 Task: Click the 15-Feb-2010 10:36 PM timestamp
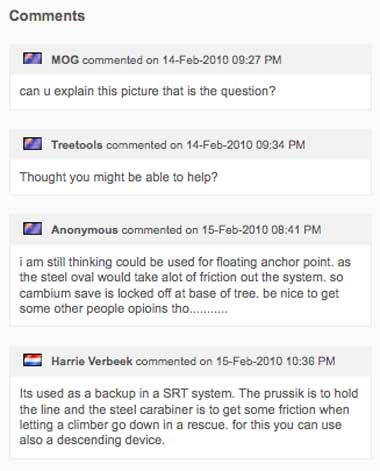(x=276, y=361)
